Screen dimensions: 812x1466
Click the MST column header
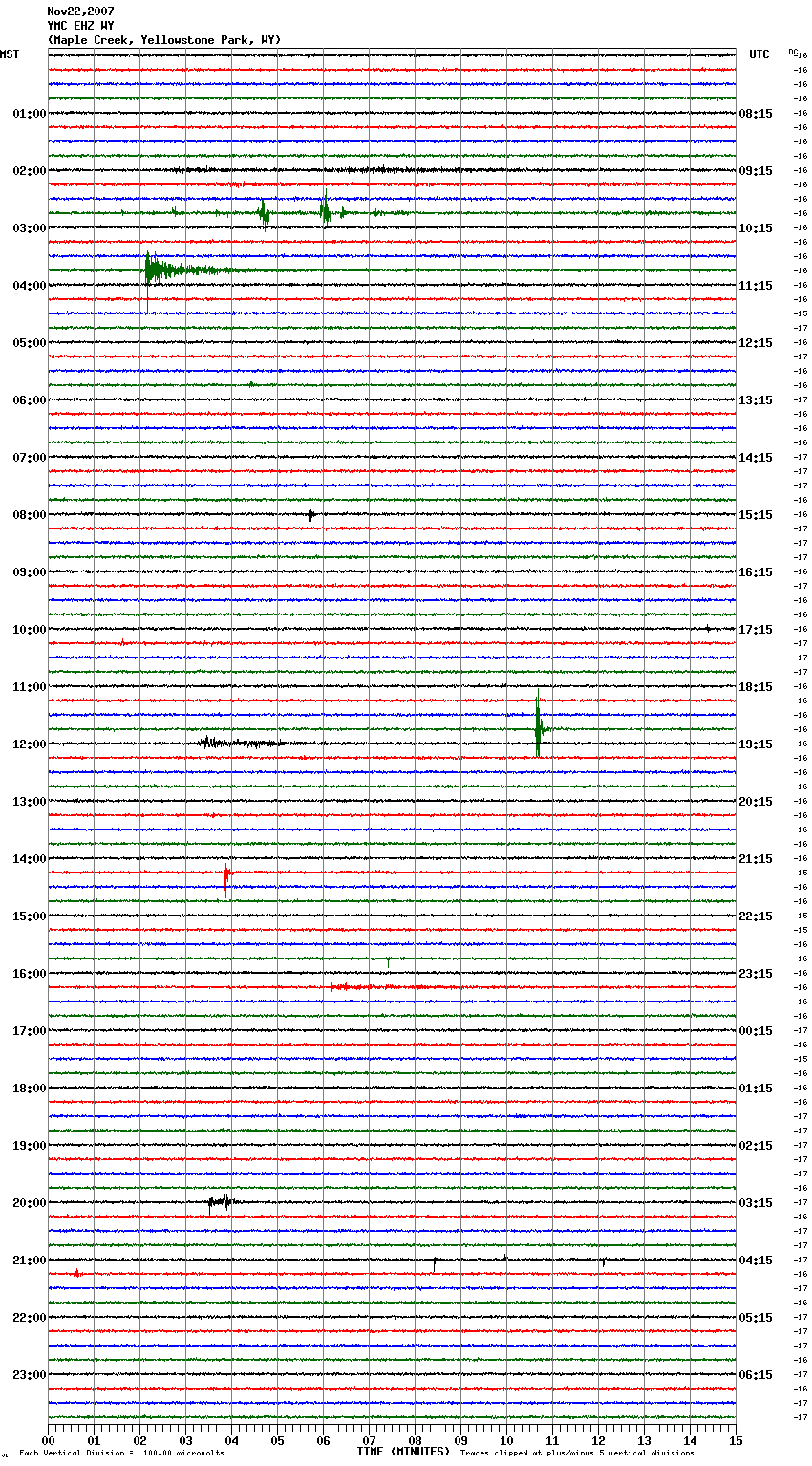pyautogui.click(x=10, y=54)
